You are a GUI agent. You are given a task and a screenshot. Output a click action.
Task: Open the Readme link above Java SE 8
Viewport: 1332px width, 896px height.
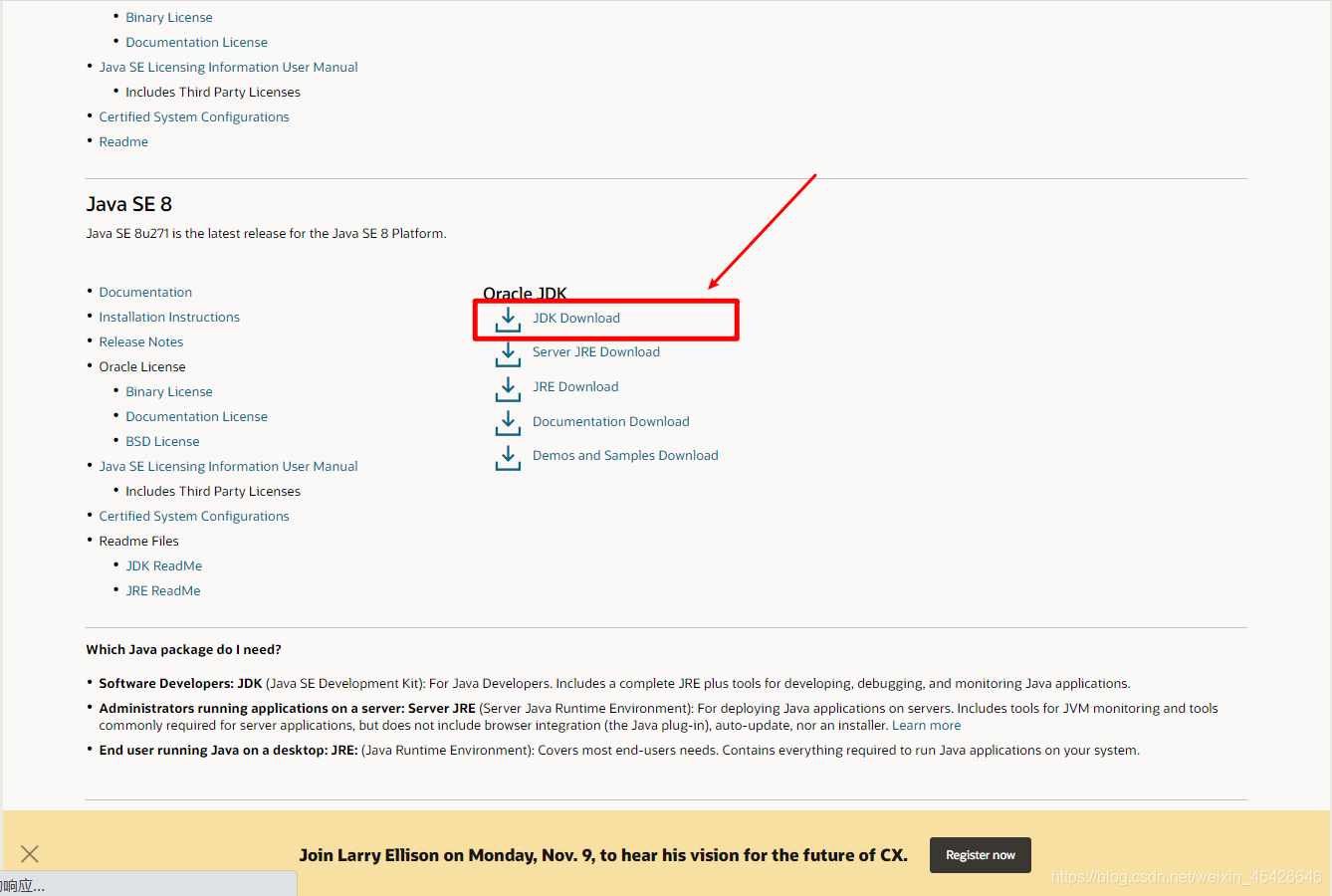(123, 141)
